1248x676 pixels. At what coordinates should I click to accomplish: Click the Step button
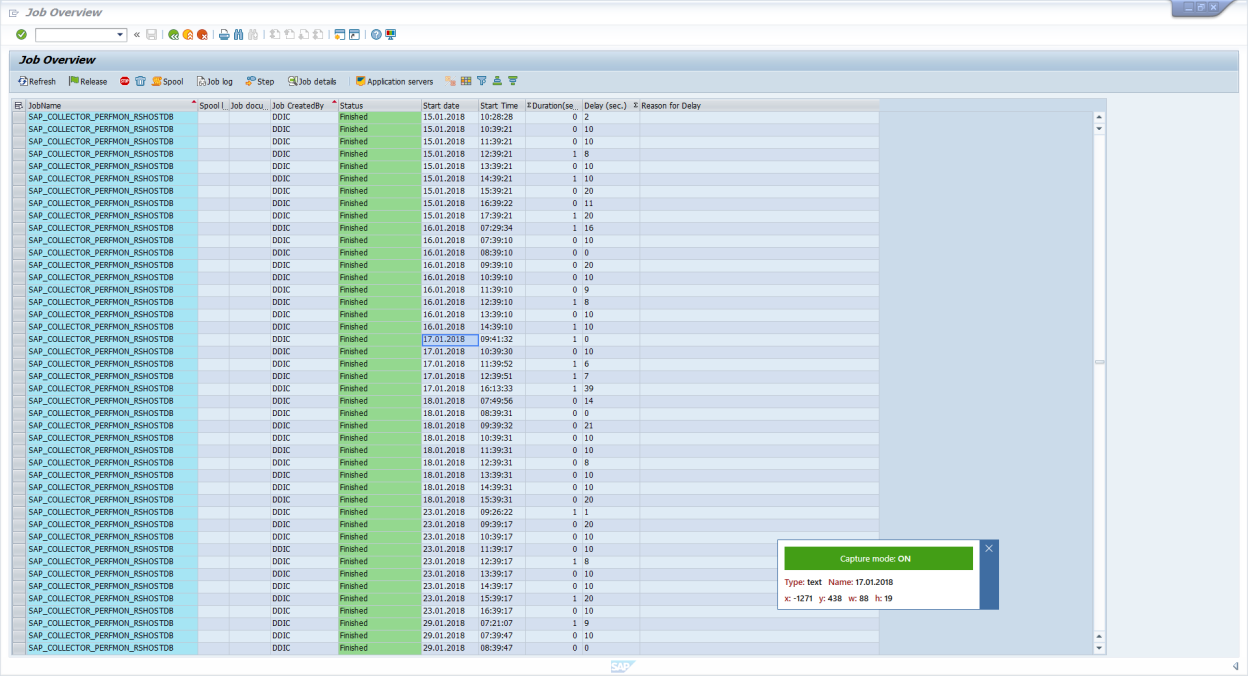click(x=259, y=81)
